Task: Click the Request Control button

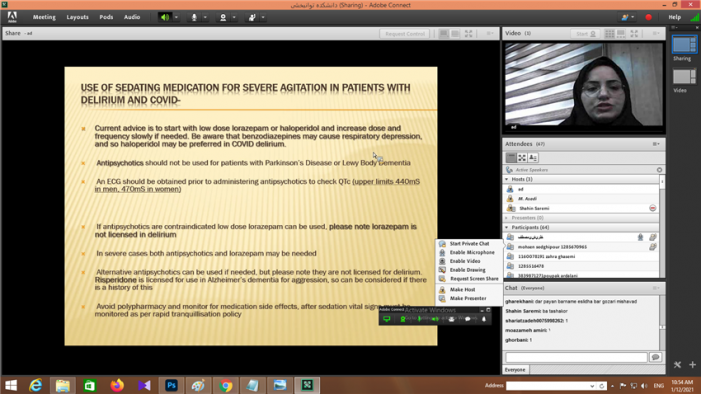Action: (405, 34)
